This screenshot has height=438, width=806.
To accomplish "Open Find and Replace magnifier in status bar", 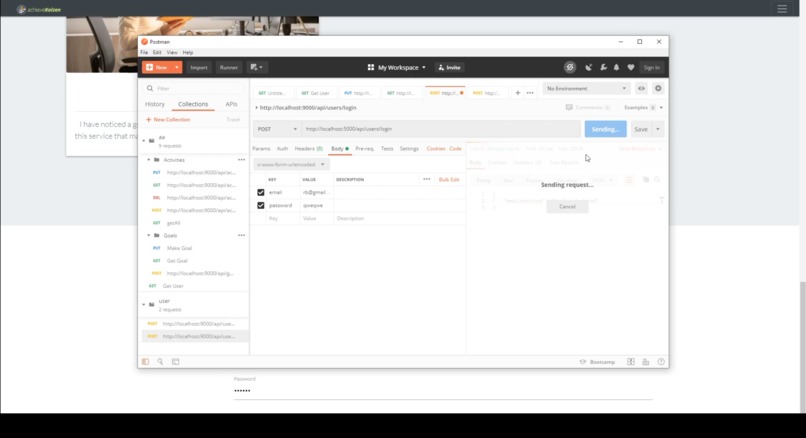I will coord(160,362).
